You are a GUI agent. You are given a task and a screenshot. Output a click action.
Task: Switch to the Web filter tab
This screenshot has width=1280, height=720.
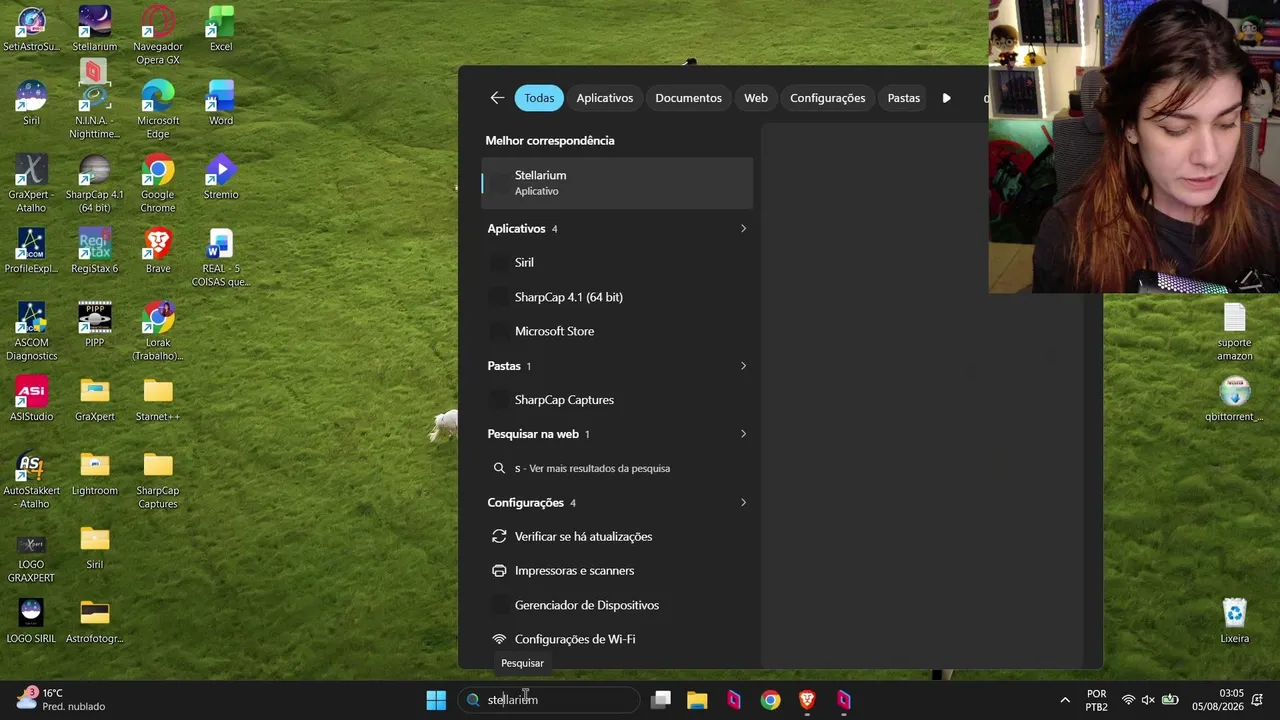pyautogui.click(x=756, y=98)
